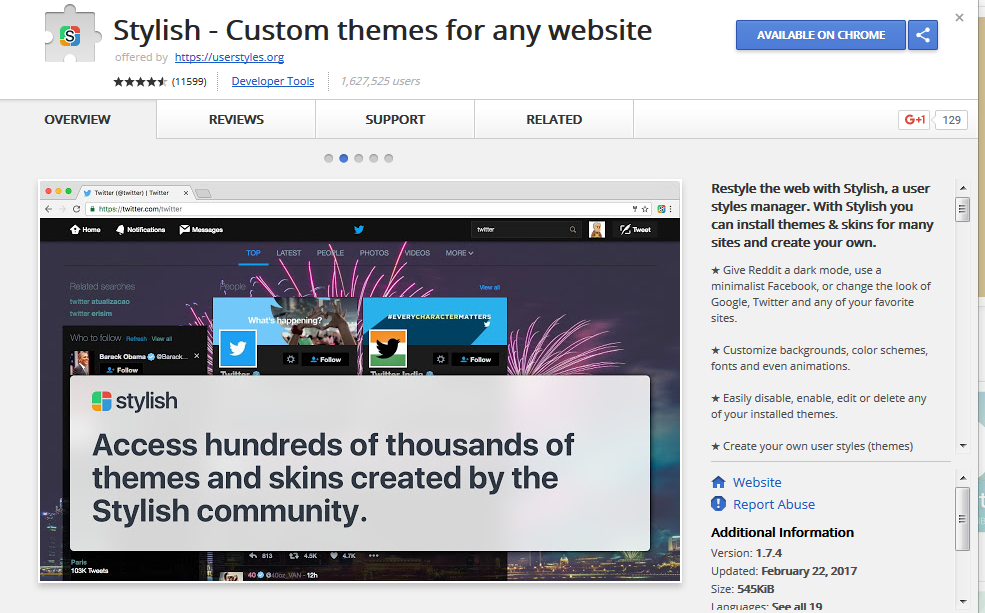Click the Twitter bird logo in the screenshot
Viewport: 985px width, 613px height.
point(359,229)
